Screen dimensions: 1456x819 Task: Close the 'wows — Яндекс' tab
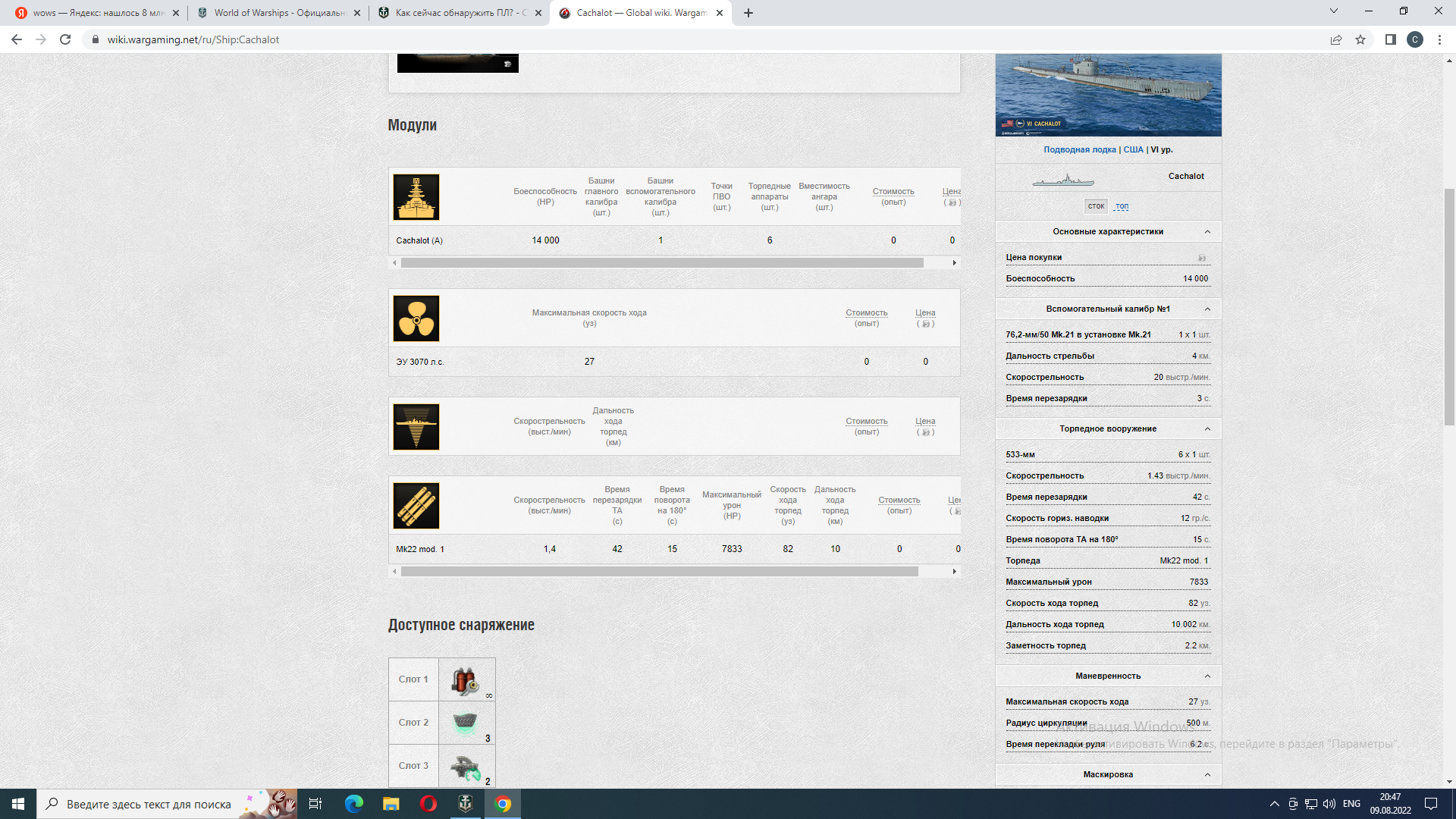(176, 13)
